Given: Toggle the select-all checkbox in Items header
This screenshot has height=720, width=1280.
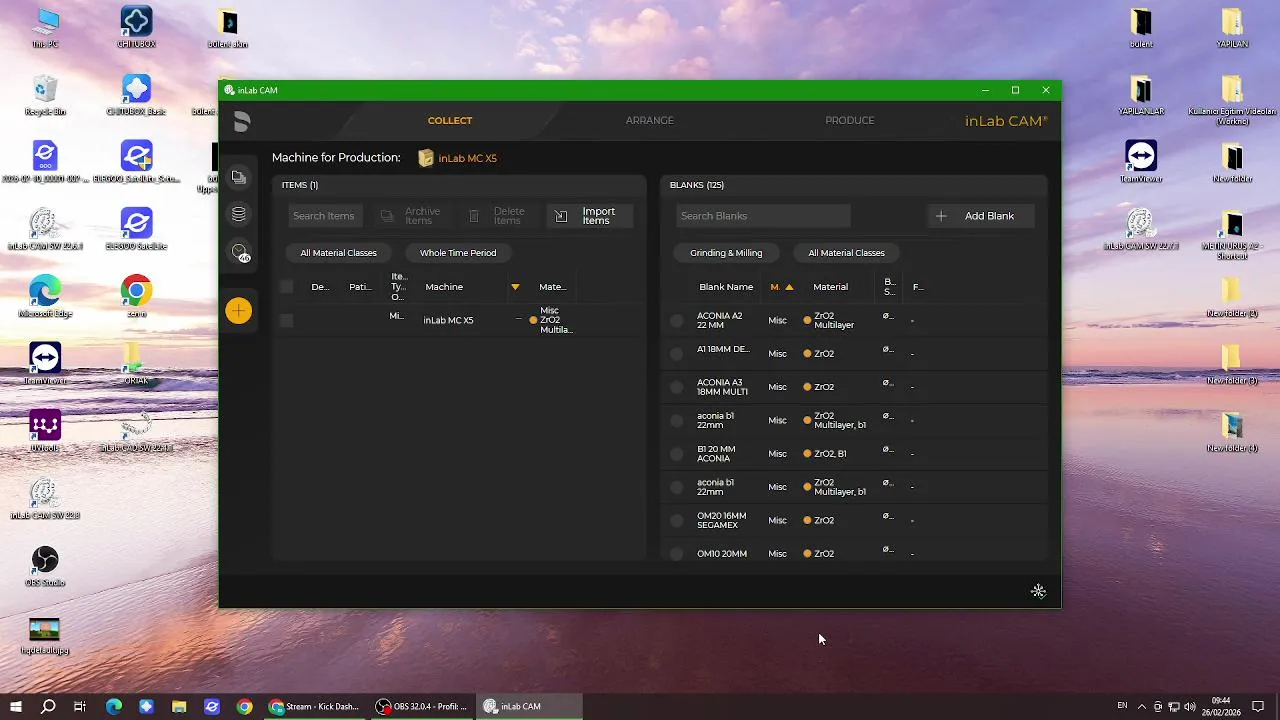Looking at the screenshot, I should 286,287.
